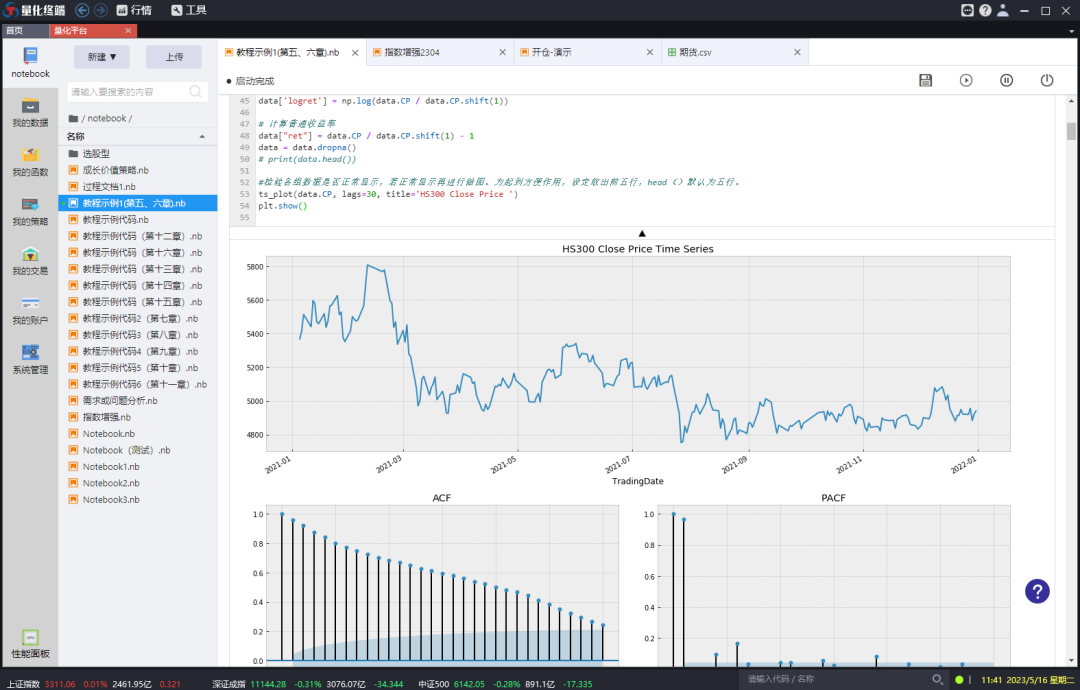Open the 选股型 folder

(x=96, y=153)
